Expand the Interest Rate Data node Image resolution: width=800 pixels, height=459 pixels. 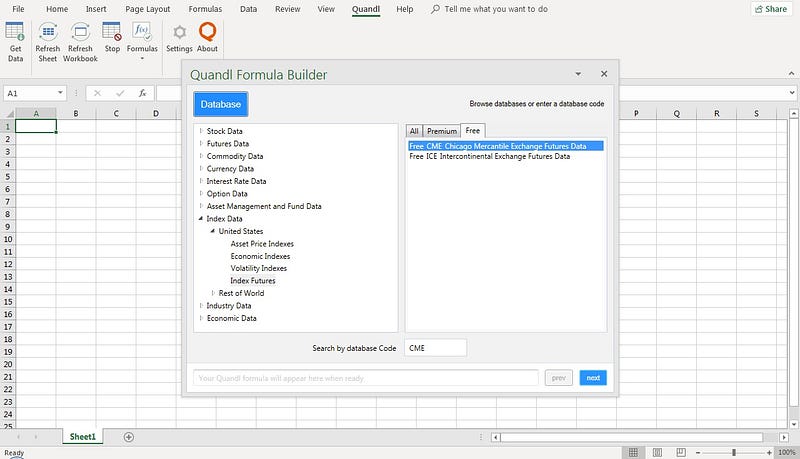[x=201, y=181]
